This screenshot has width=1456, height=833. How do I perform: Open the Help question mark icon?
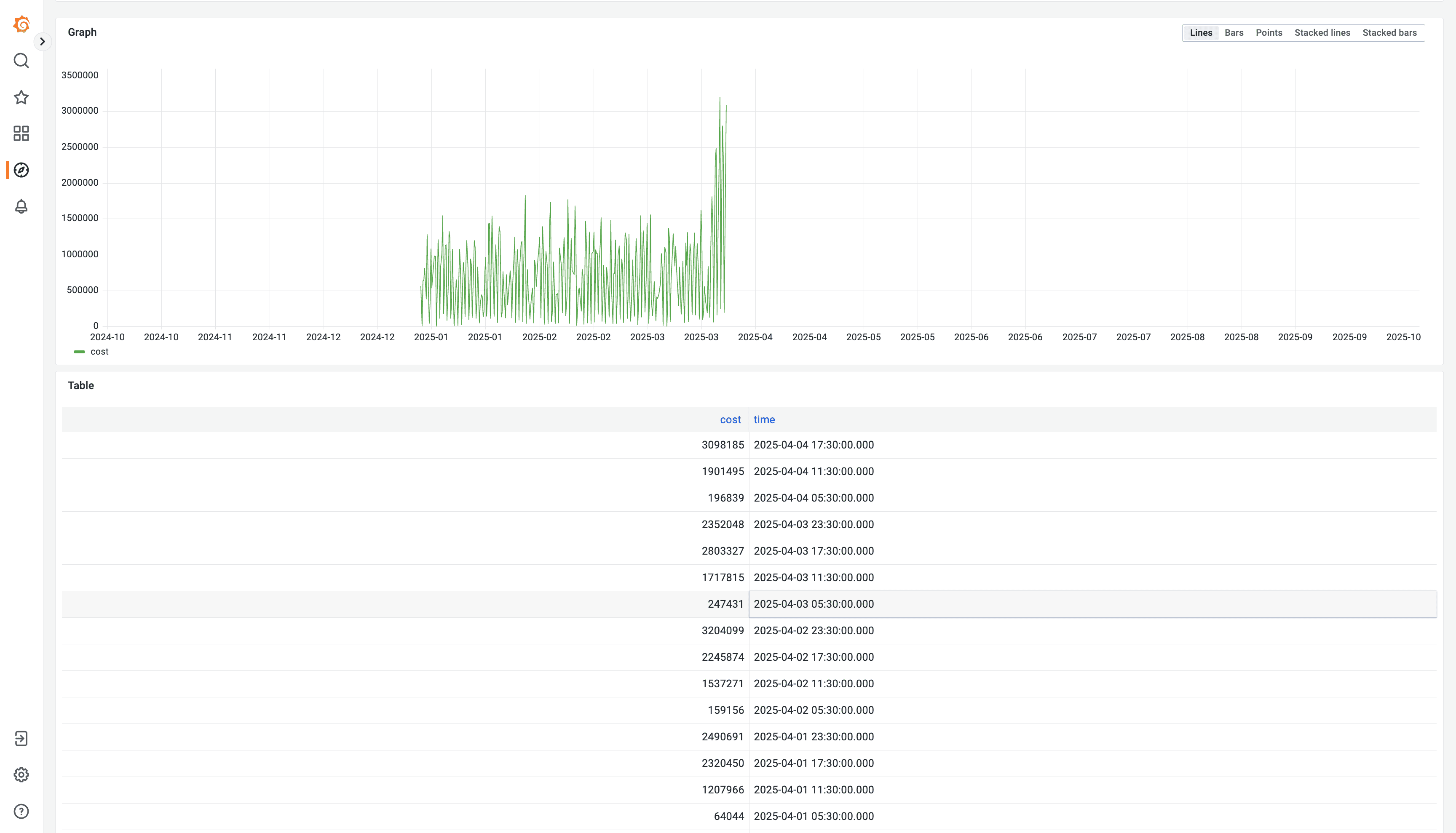click(21, 811)
